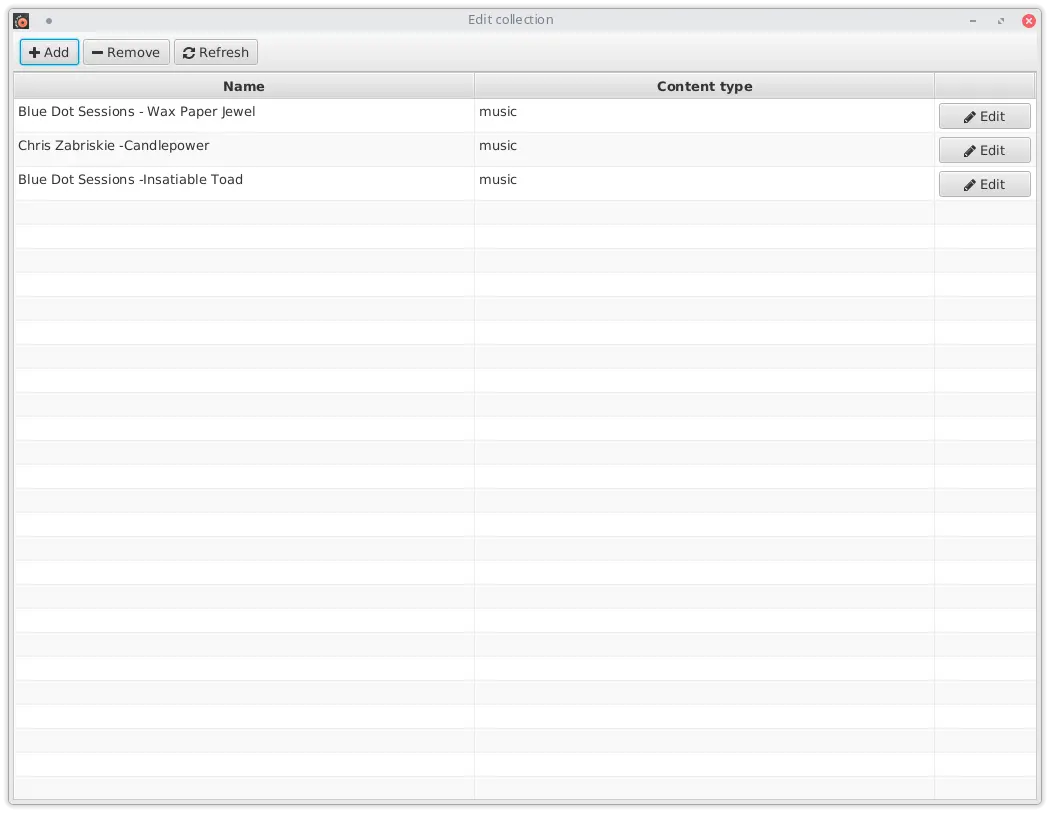1050x813 pixels.
Task: Click the pin dot in the title bar
Action: (x=49, y=21)
